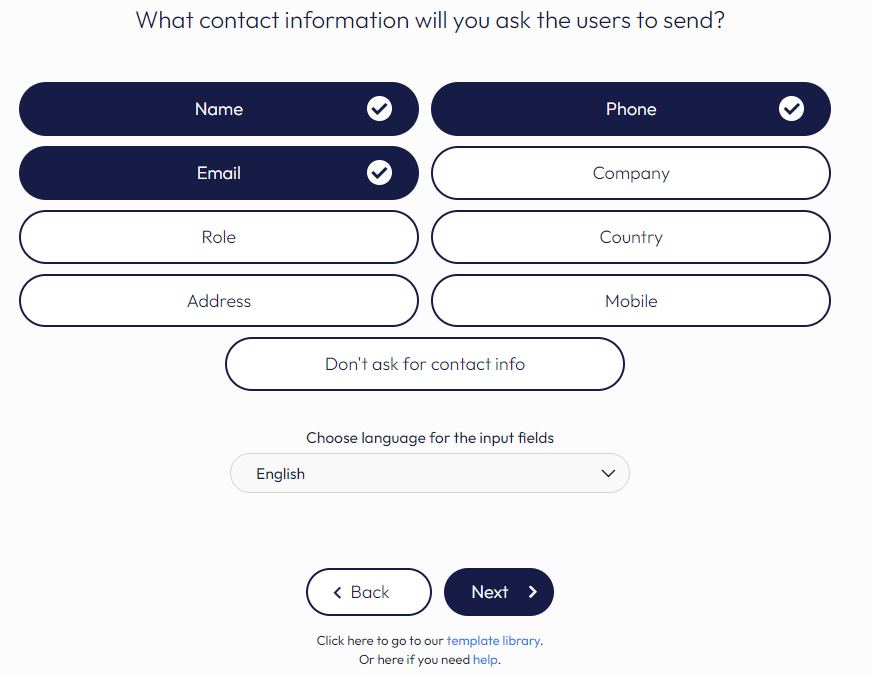Select the Country contact option
Viewport: 871px width, 674px height.
pos(630,237)
